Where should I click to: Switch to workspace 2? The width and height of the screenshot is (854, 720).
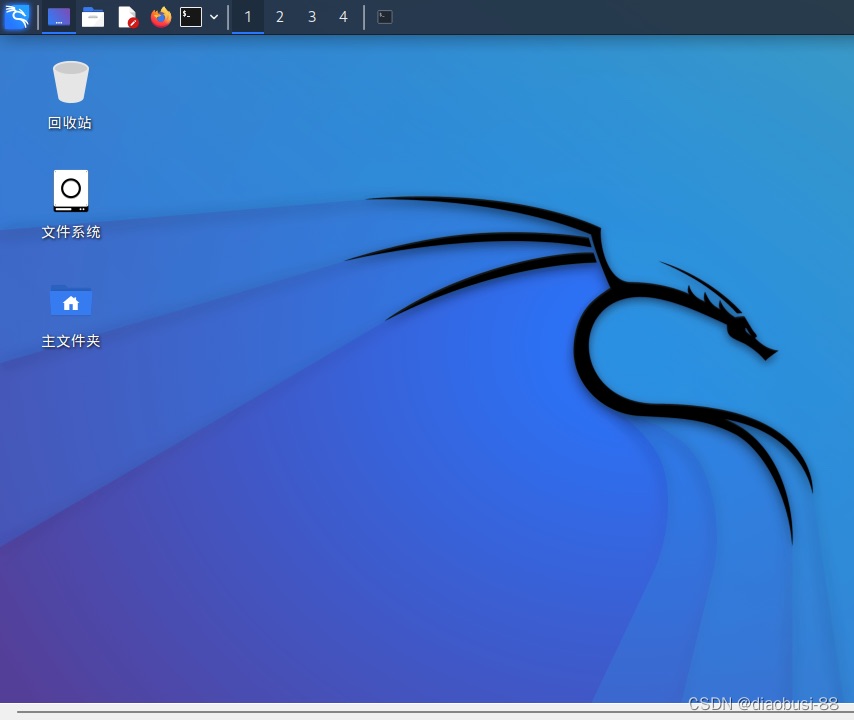279,17
